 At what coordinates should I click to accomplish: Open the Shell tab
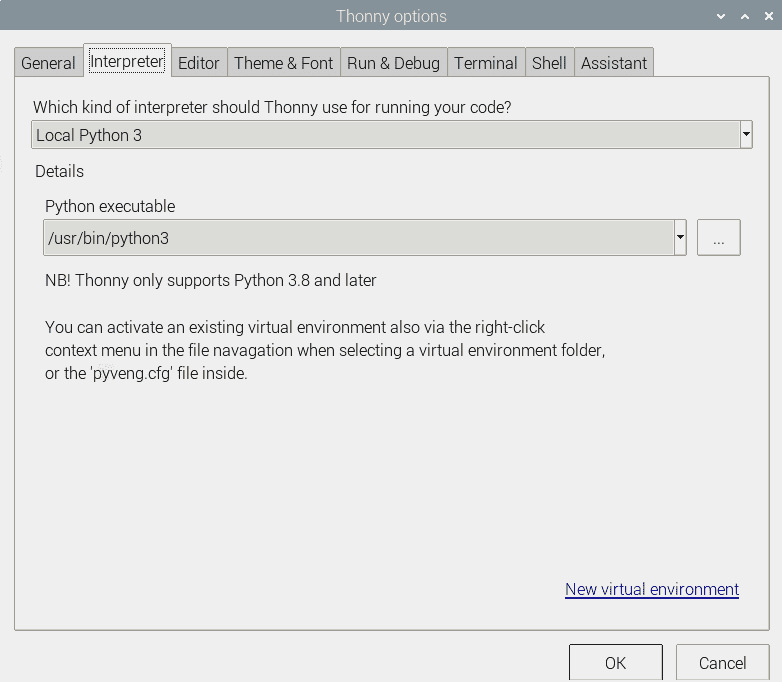[549, 63]
